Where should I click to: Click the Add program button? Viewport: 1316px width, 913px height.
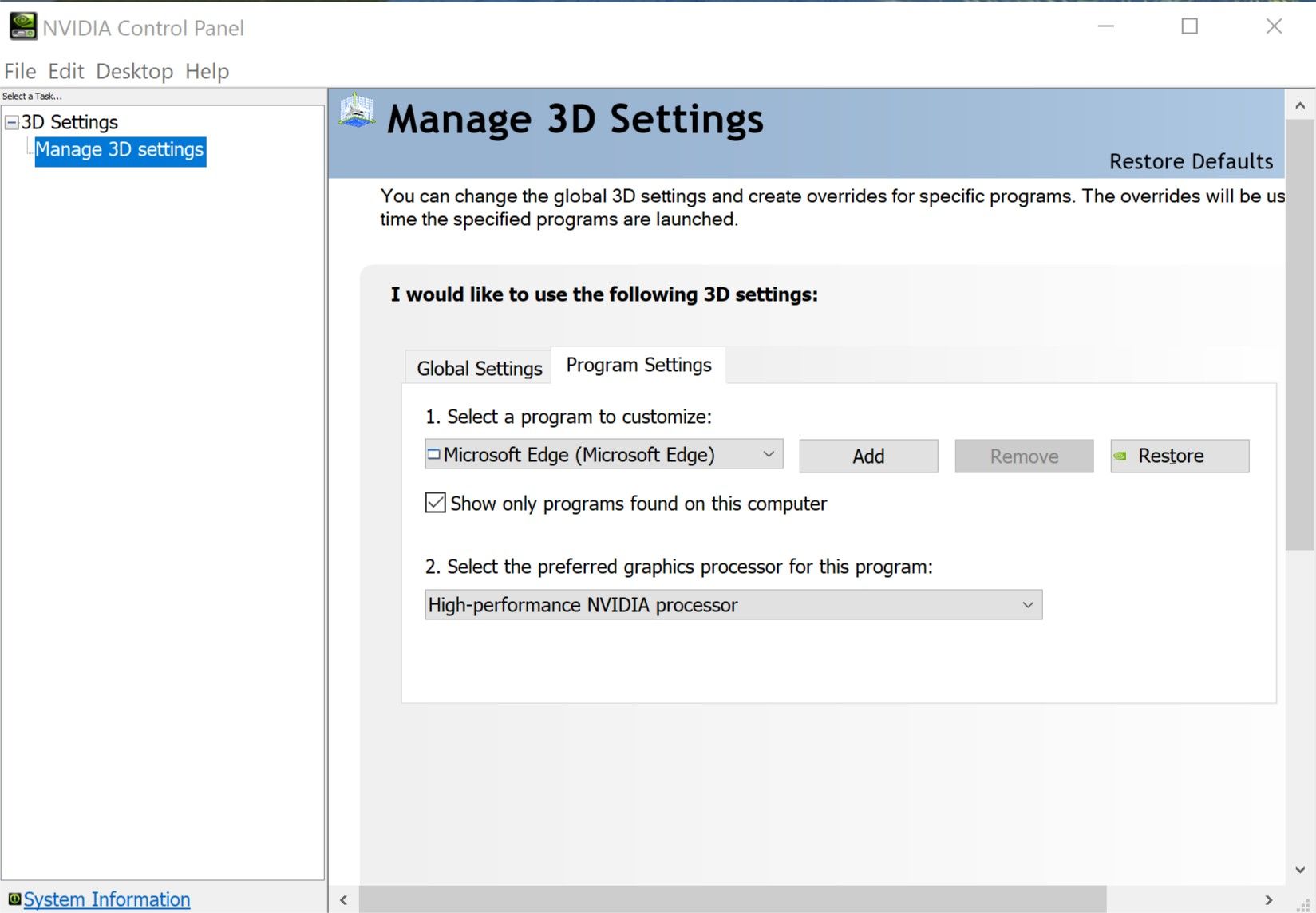[x=868, y=456]
